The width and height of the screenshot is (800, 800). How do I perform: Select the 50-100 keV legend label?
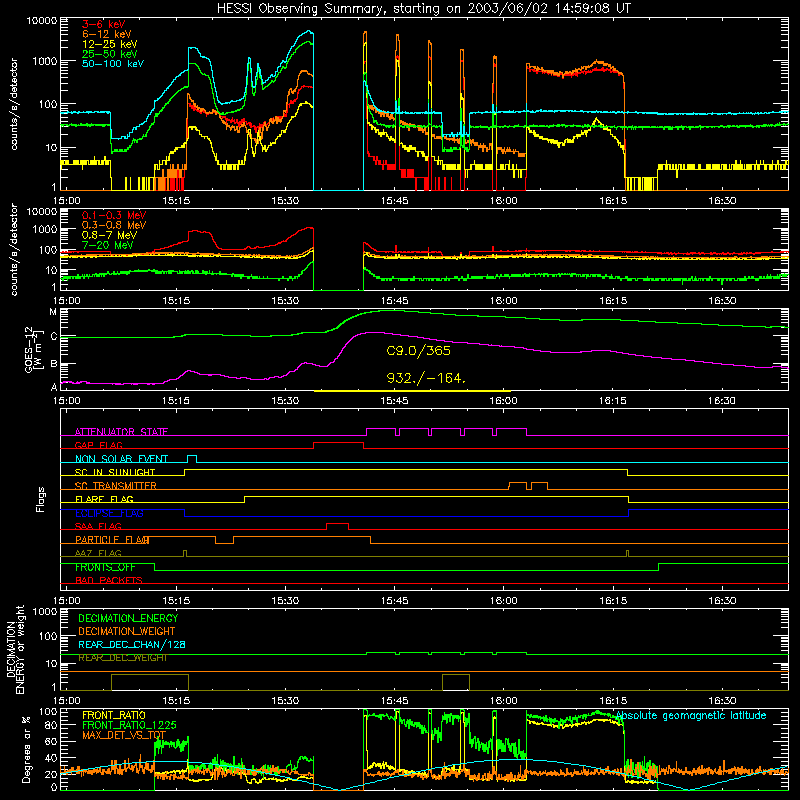coord(113,63)
